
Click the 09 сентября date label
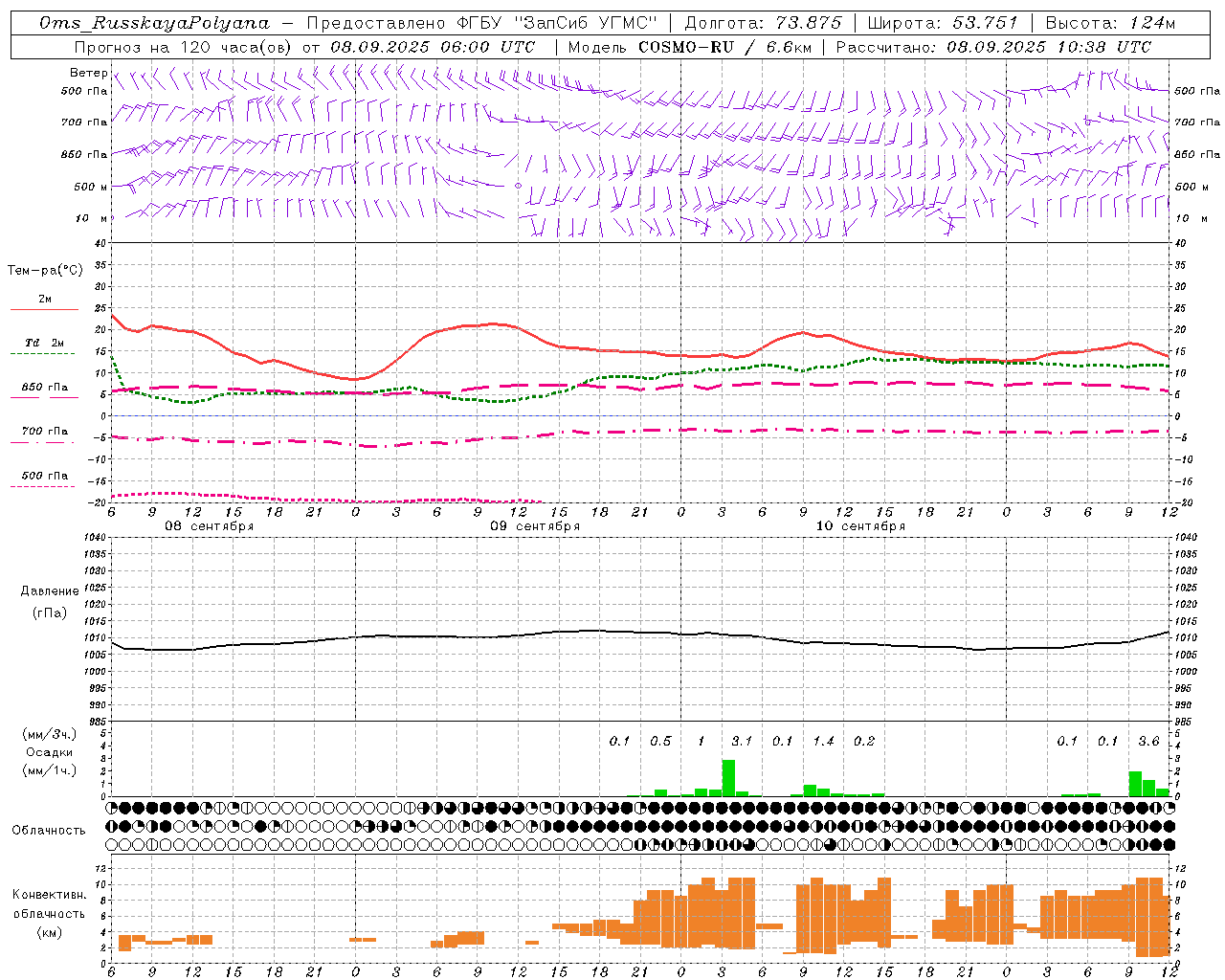click(535, 526)
